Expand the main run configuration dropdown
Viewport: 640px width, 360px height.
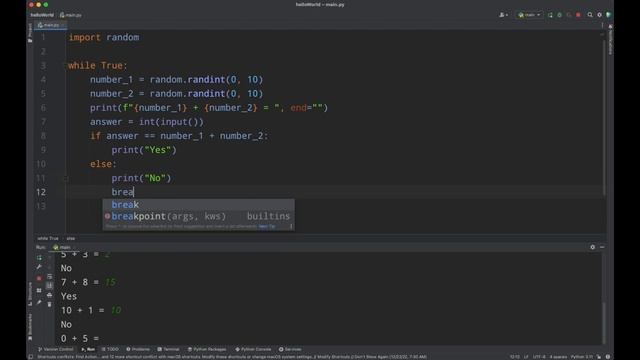(x=529, y=15)
